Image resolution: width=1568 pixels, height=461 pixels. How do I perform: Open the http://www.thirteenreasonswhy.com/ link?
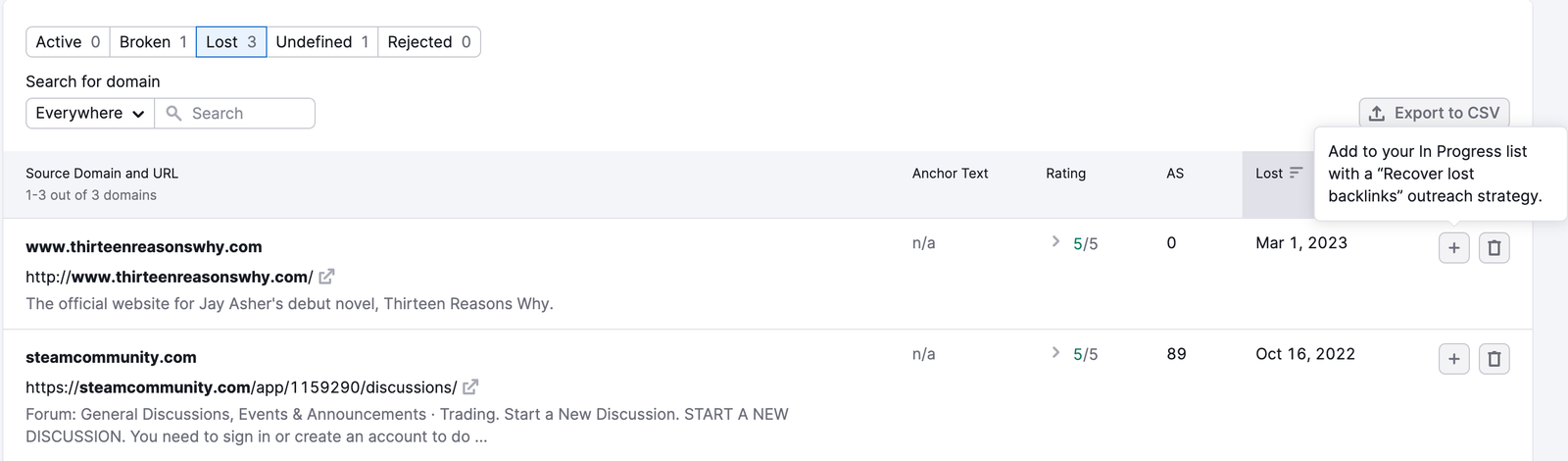click(169, 277)
